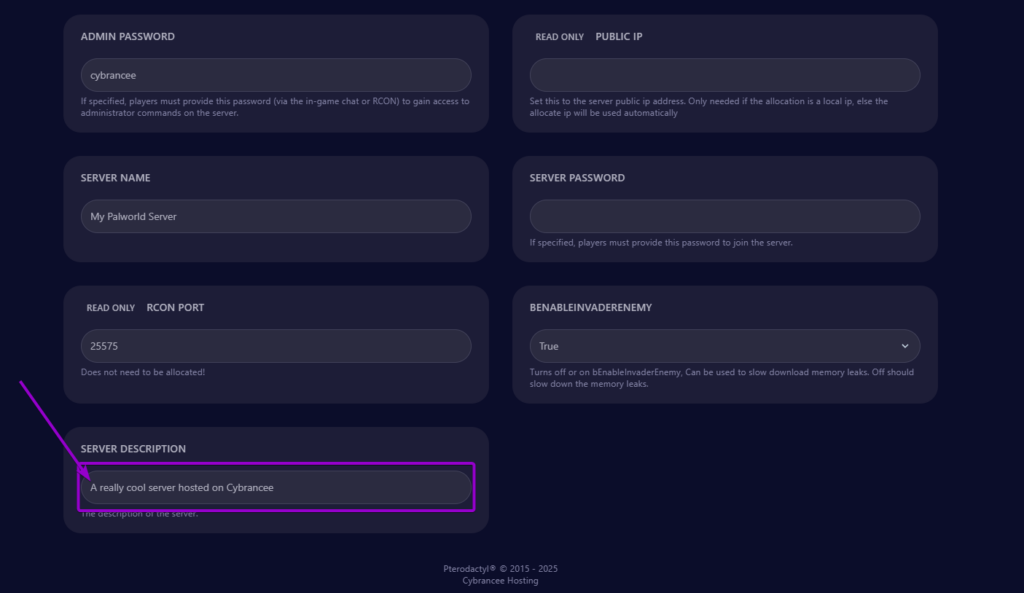Click the Server Description input field
The image size is (1024, 593).
click(276, 487)
